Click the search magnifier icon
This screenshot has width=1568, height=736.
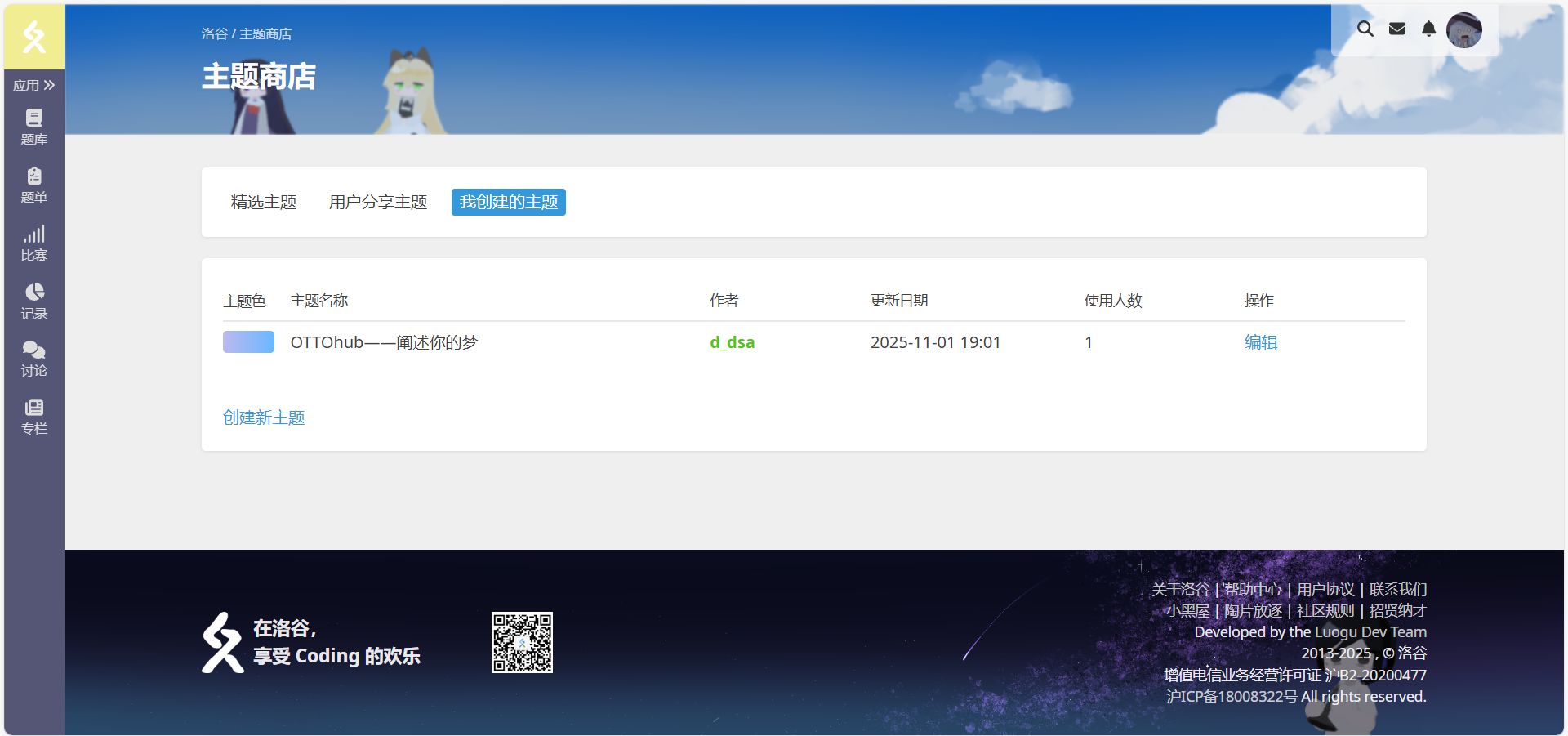(1365, 29)
